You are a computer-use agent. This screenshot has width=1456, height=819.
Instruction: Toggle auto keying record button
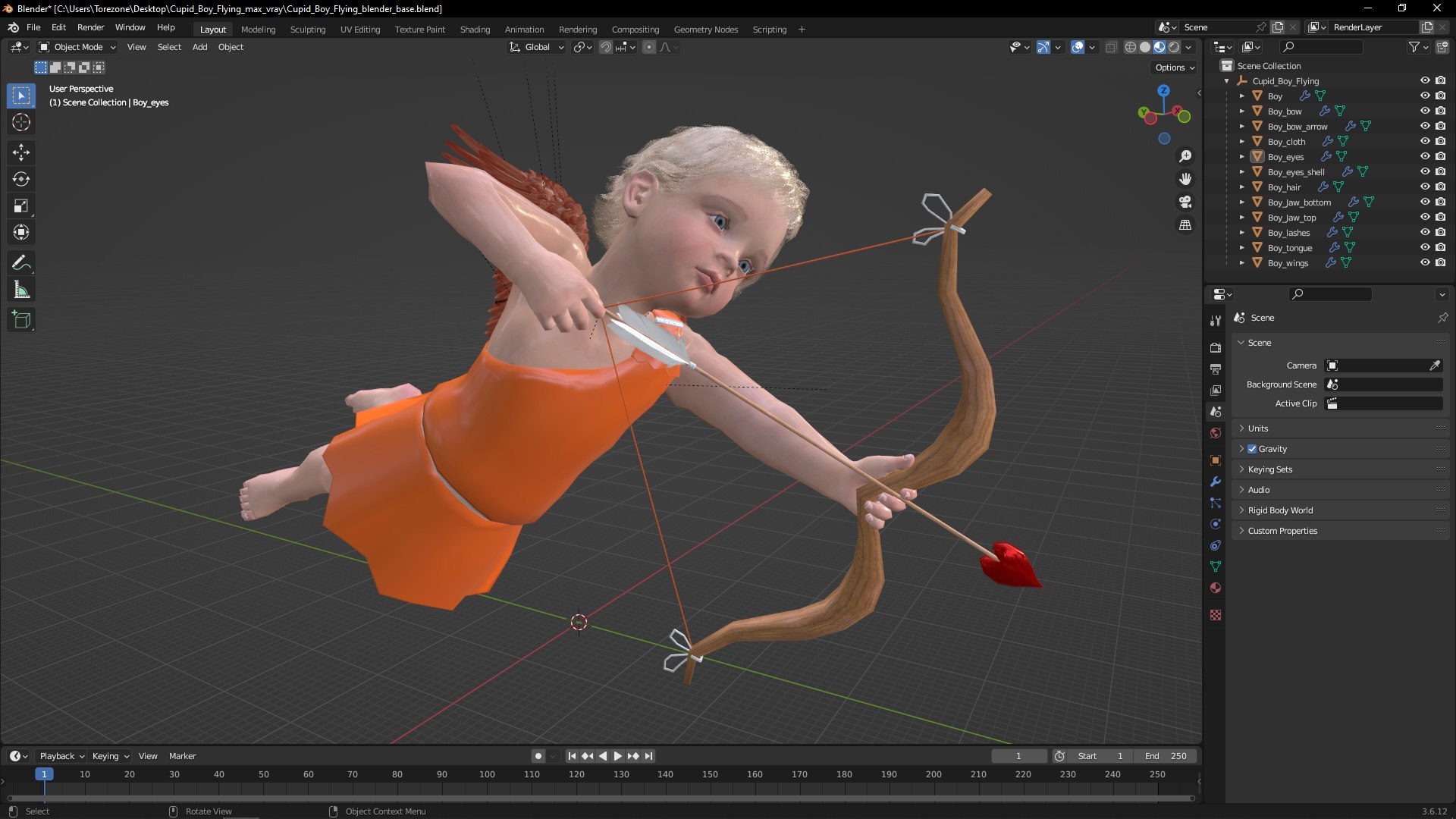point(538,756)
